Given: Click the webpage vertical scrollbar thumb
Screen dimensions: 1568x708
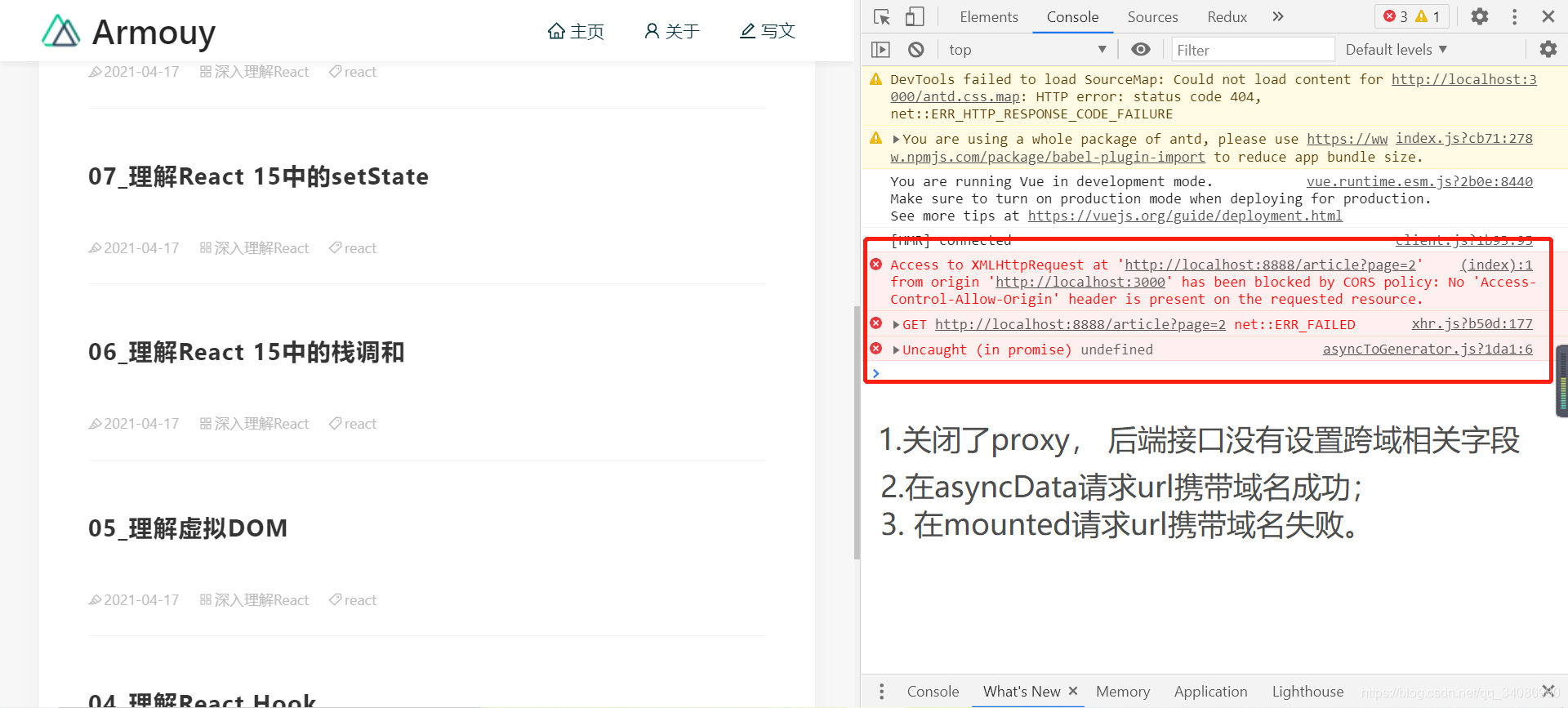Looking at the screenshot, I should (x=857, y=433).
